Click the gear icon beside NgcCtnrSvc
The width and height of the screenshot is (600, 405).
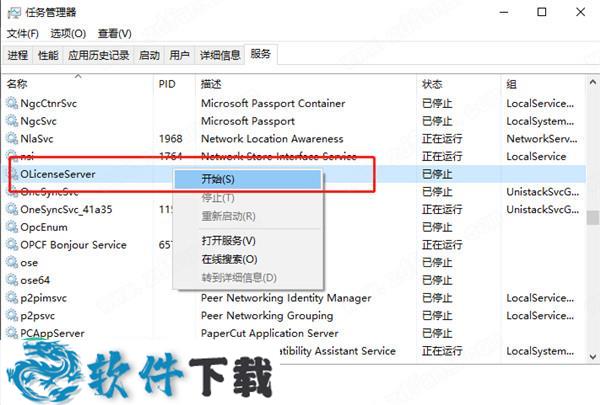pos(12,103)
